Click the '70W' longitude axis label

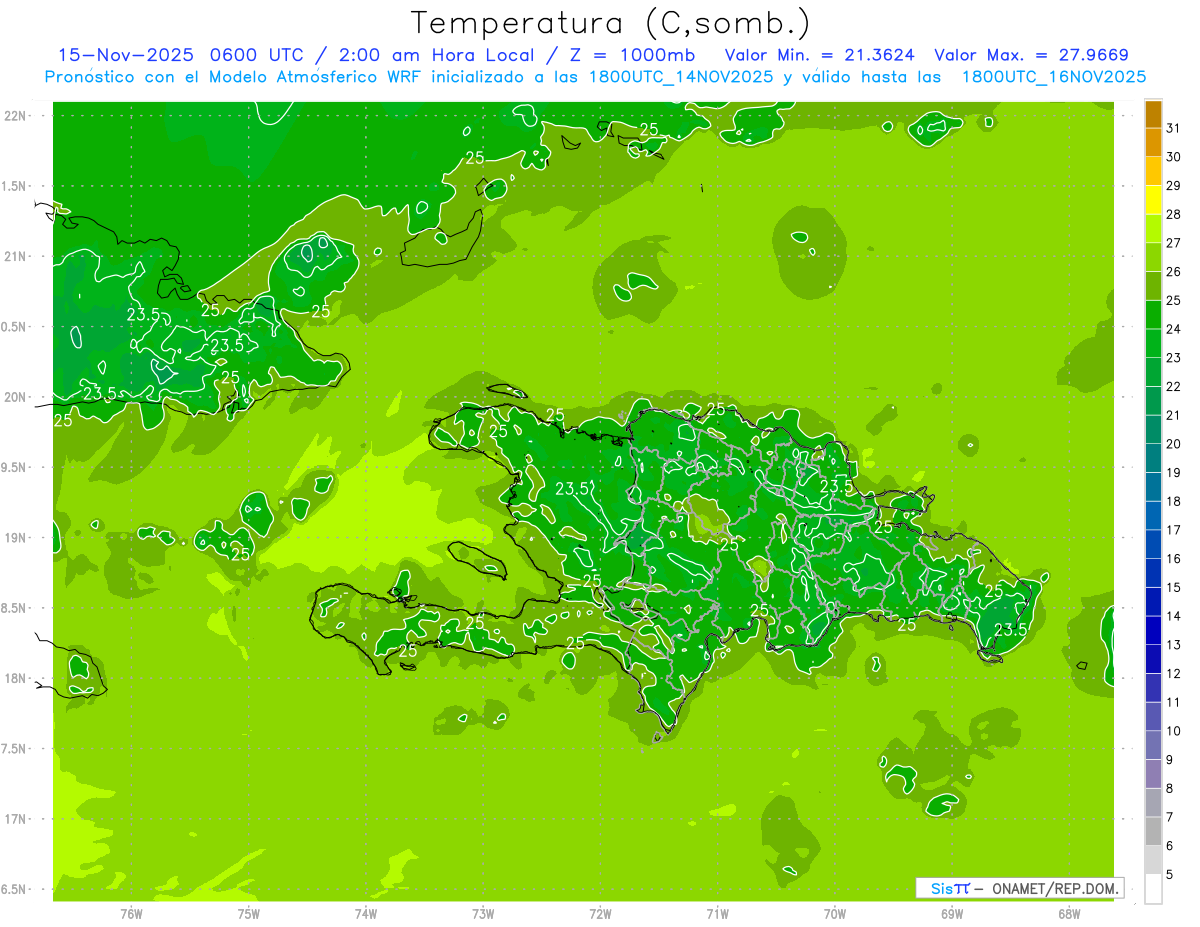click(835, 913)
